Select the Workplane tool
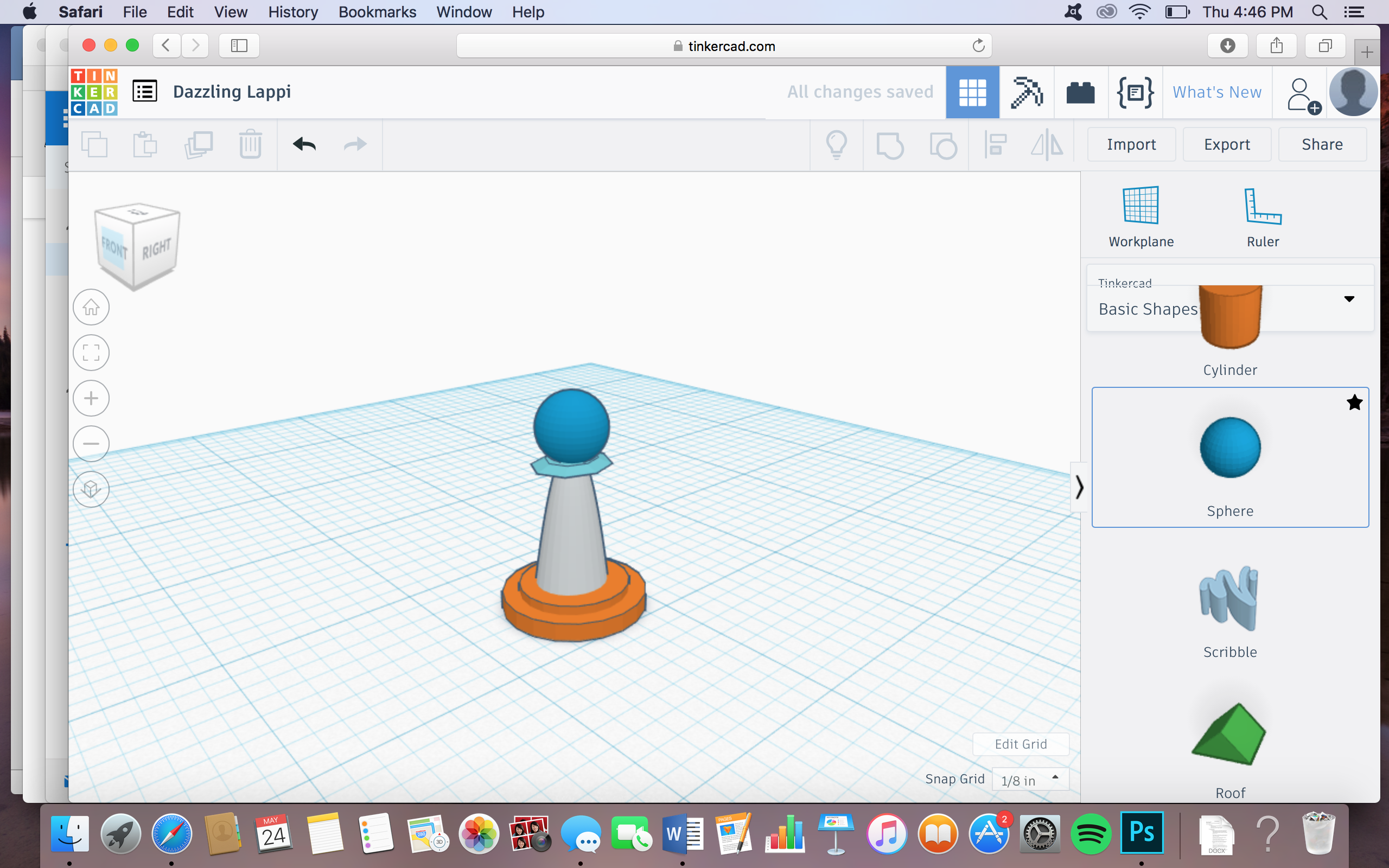The width and height of the screenshot is (1389, 868). [x=1141, y=216]
